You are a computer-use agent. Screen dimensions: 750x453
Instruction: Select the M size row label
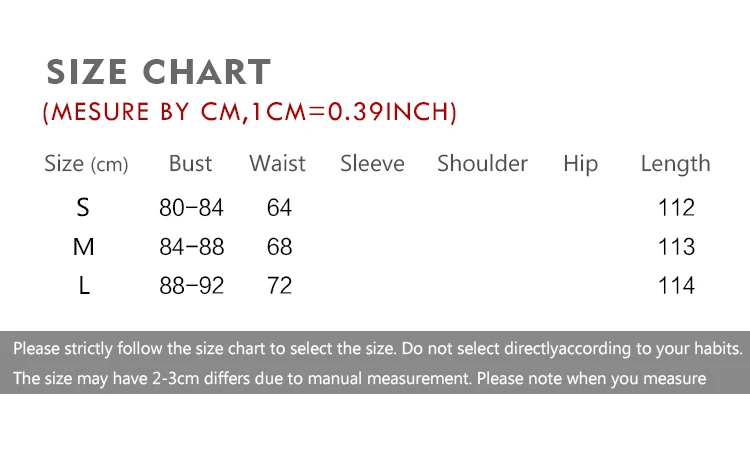(83, 247)
